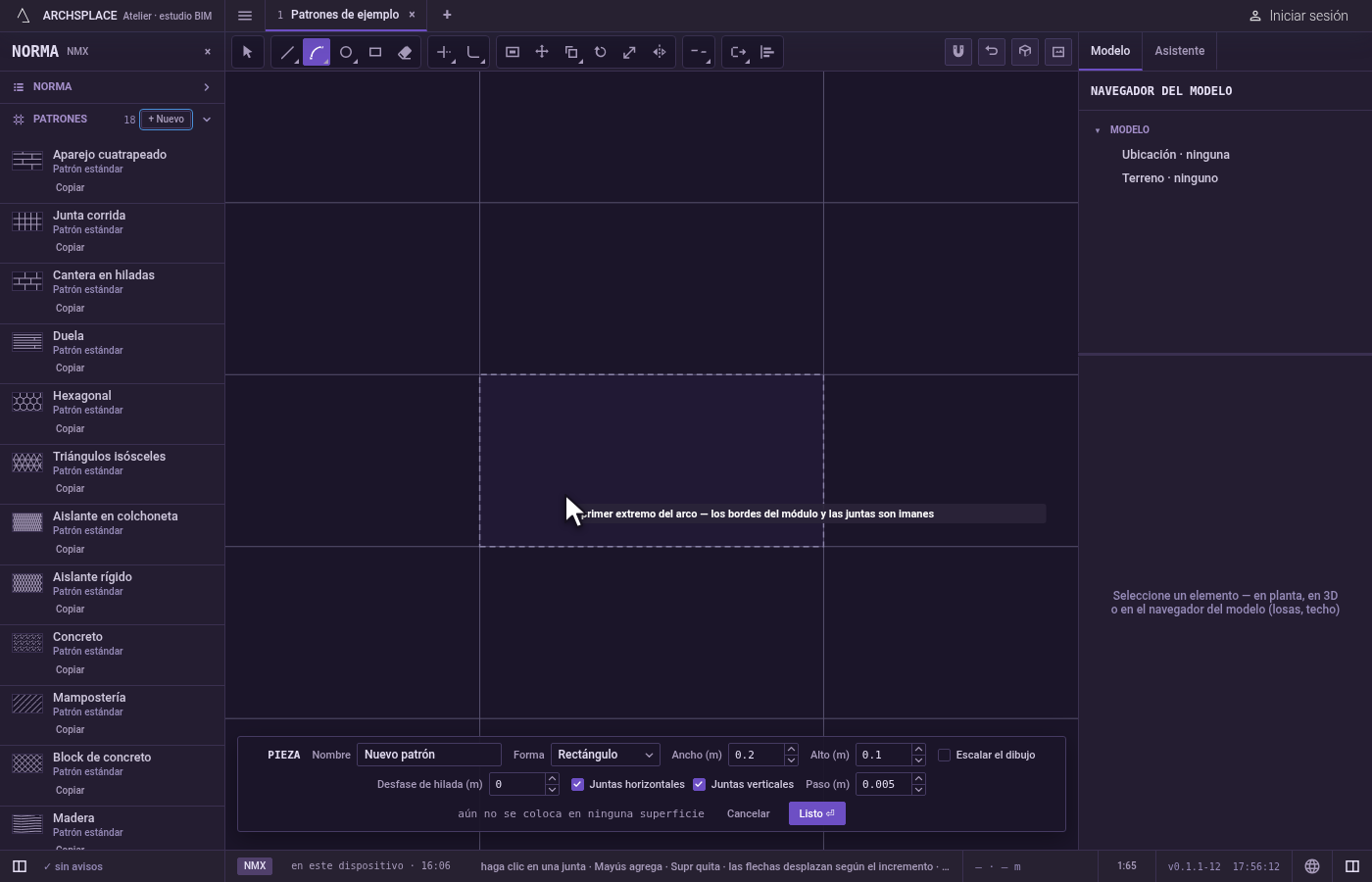Select Ubicación · ninguna in model navigator
The height and width of the screenshot is (882, 1372).
point(1176,155)
